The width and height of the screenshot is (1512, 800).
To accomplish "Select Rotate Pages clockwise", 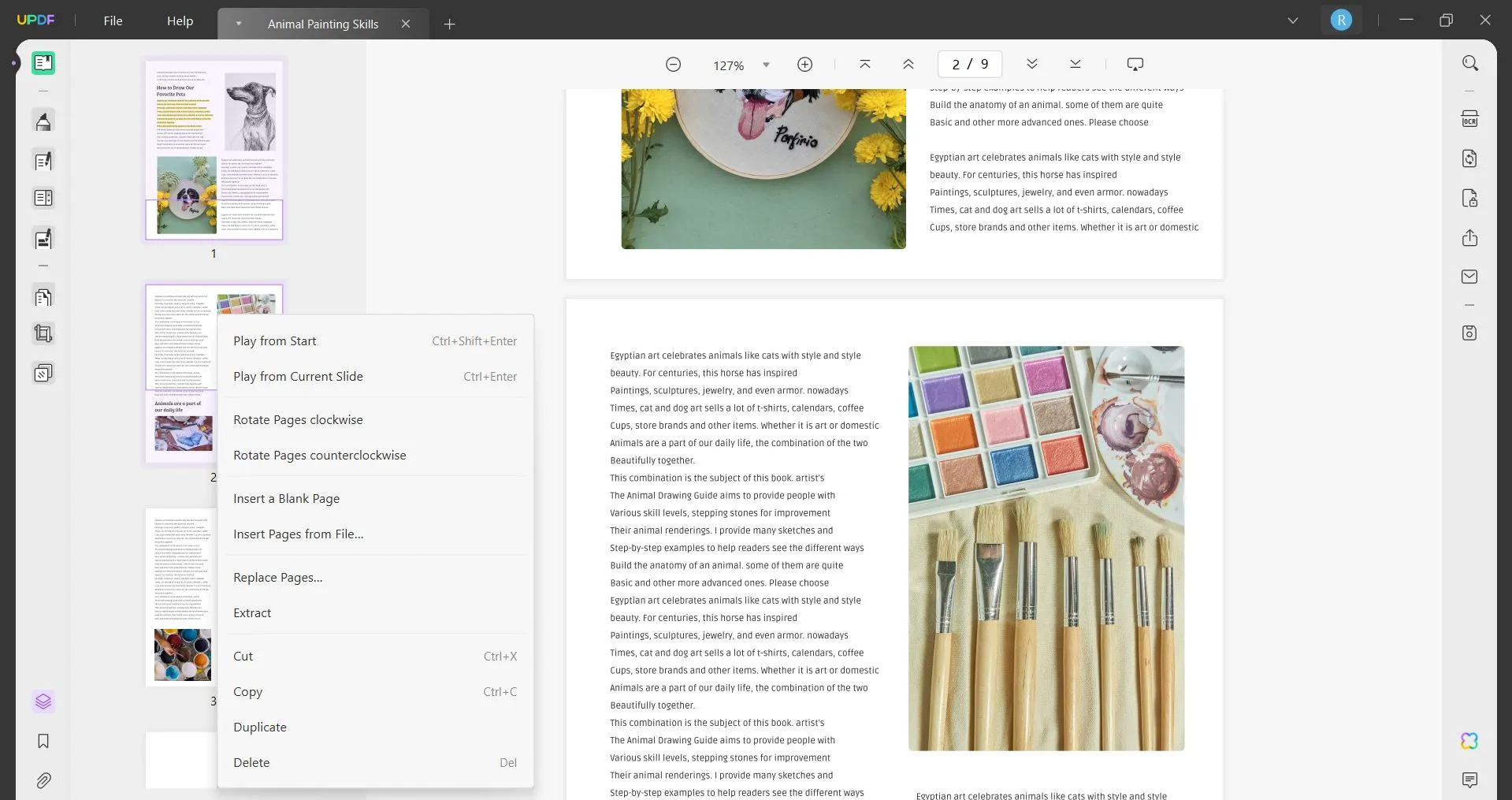I will click(375, 420).
